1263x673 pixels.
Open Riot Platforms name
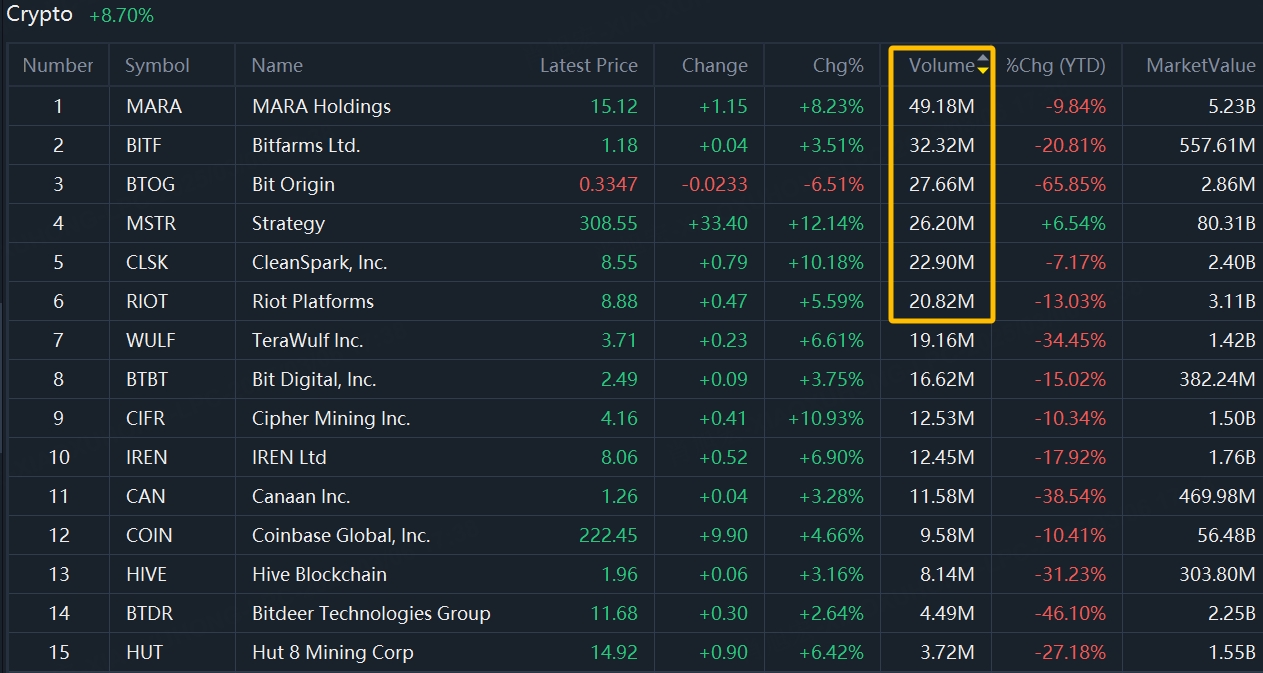point(313,301)
